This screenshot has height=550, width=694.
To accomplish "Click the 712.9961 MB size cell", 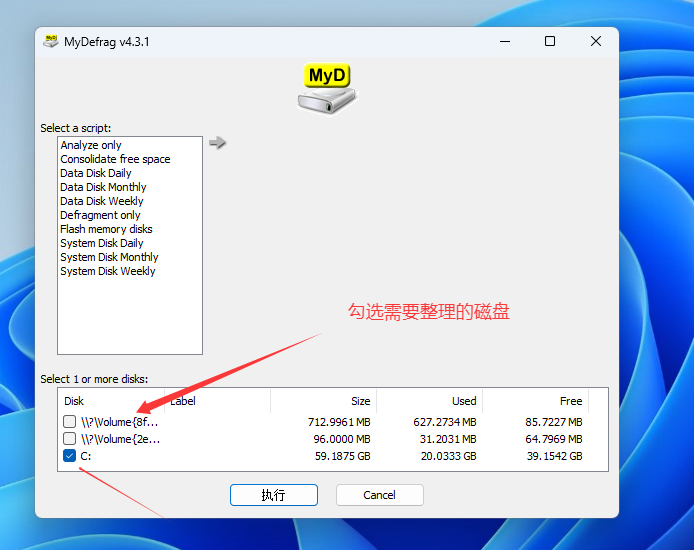I will pos(339,422).
